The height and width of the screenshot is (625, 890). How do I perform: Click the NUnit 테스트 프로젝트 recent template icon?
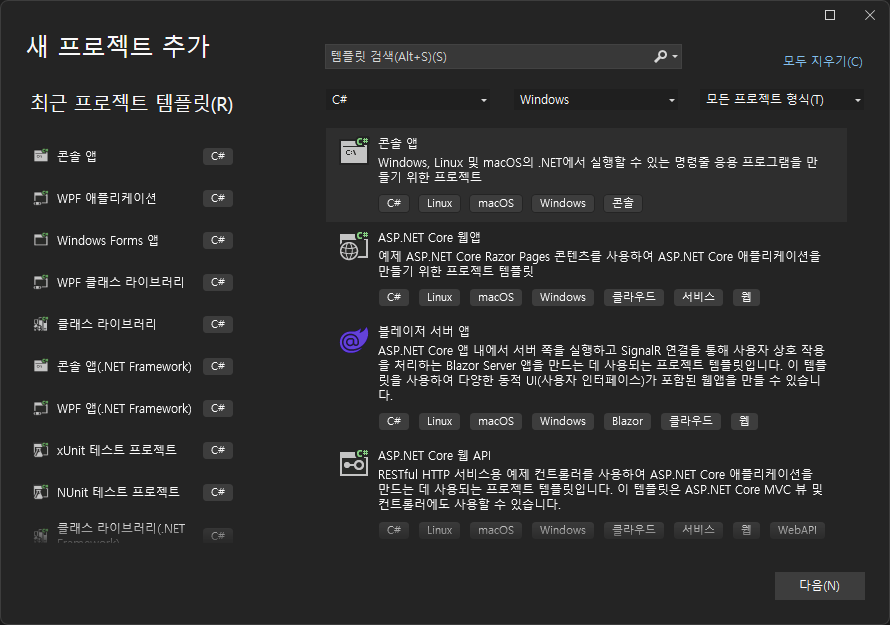click(41, 492)
